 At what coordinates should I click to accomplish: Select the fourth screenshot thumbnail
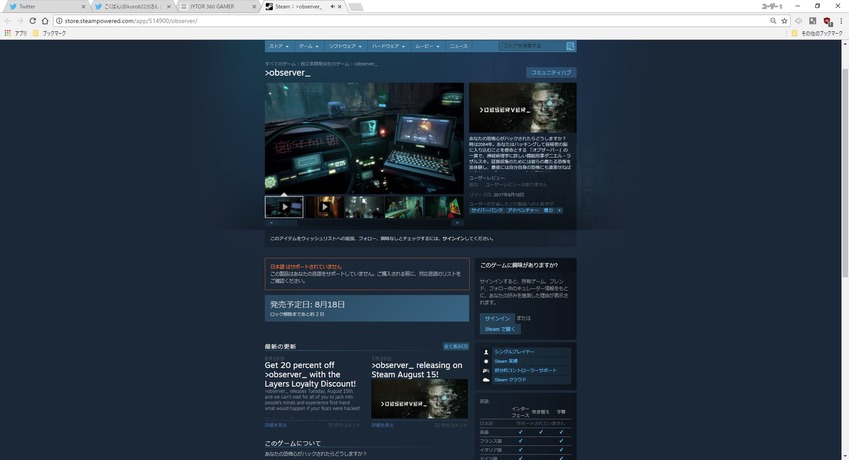(404, 207)
